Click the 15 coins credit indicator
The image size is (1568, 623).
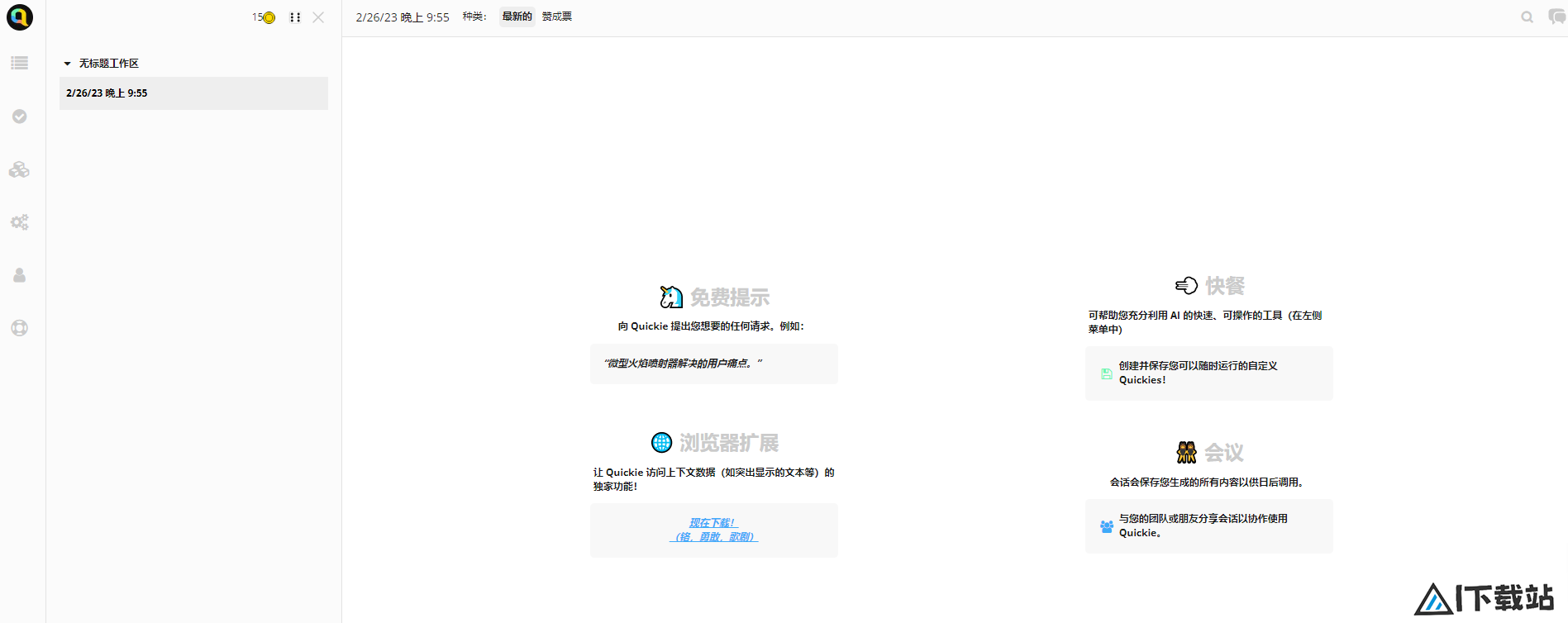click(x=264, y=17)
